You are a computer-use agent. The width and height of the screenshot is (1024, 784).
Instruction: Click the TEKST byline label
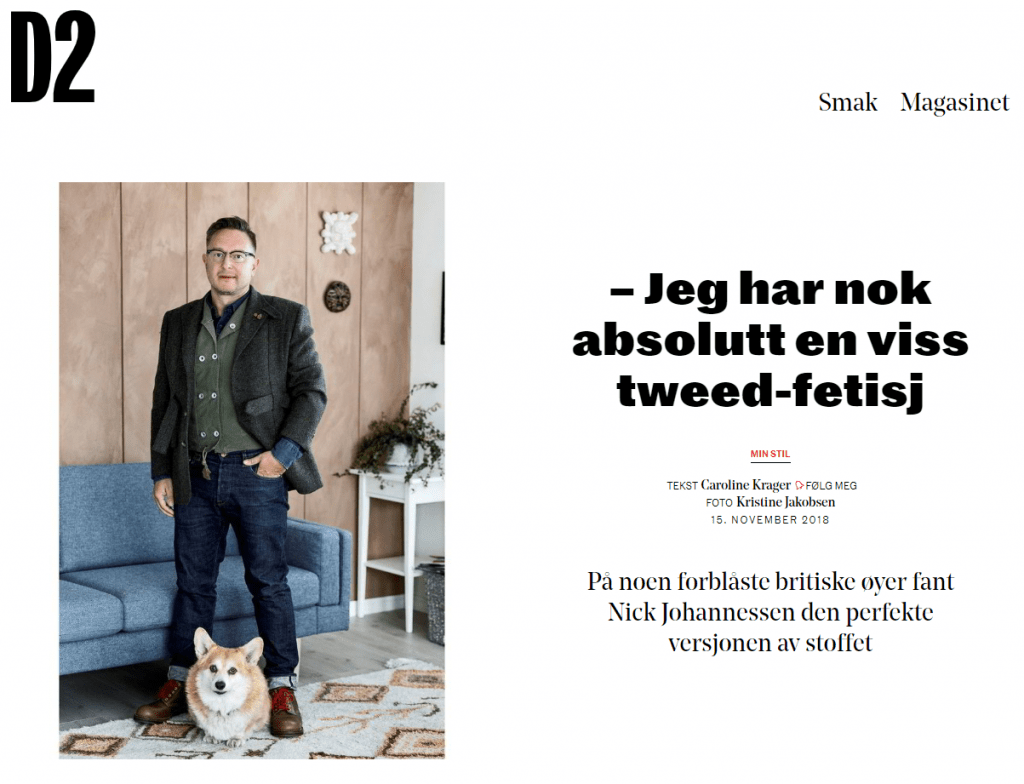pyautogui.click(x=682, y=486)
